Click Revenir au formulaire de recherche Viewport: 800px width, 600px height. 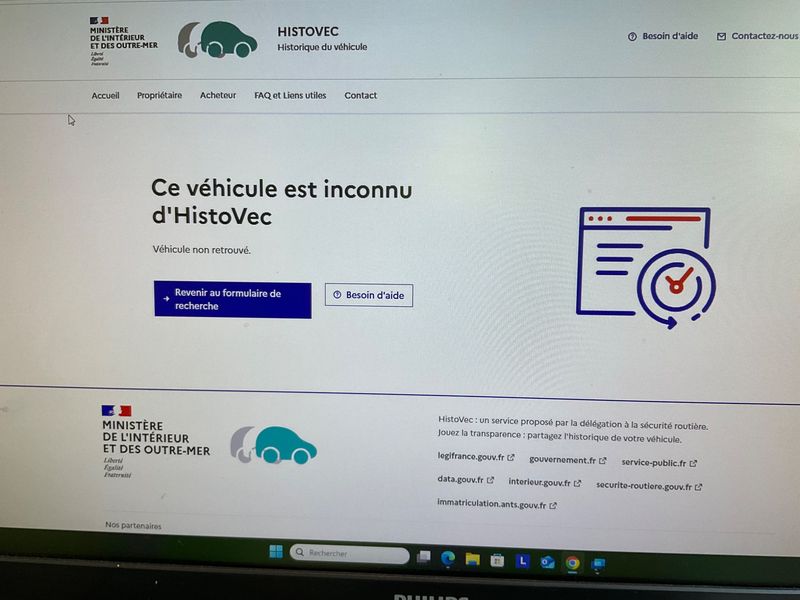(233, 299)
